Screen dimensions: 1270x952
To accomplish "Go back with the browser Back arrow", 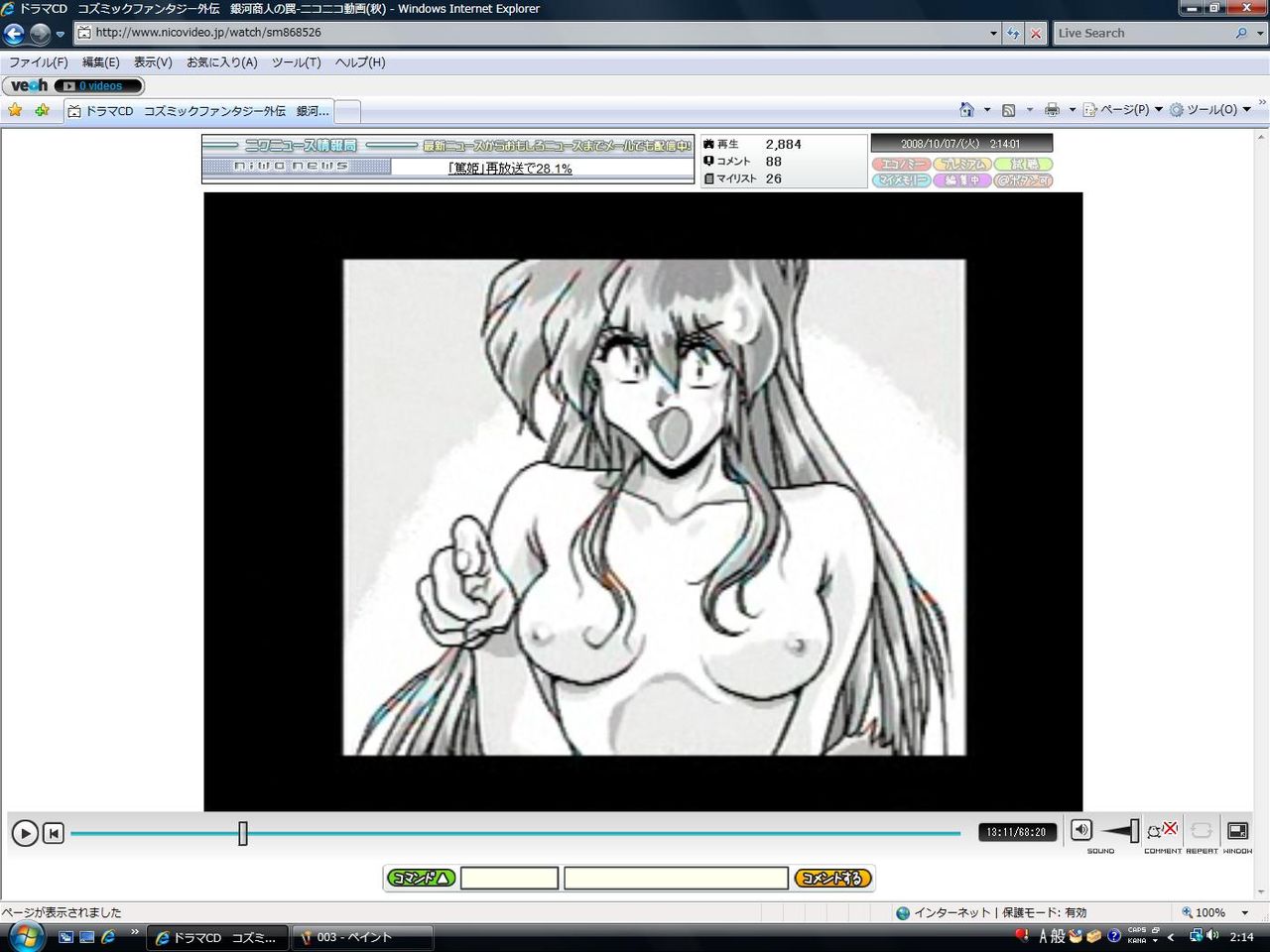I will pyautogui.click(x=14, y=33).
